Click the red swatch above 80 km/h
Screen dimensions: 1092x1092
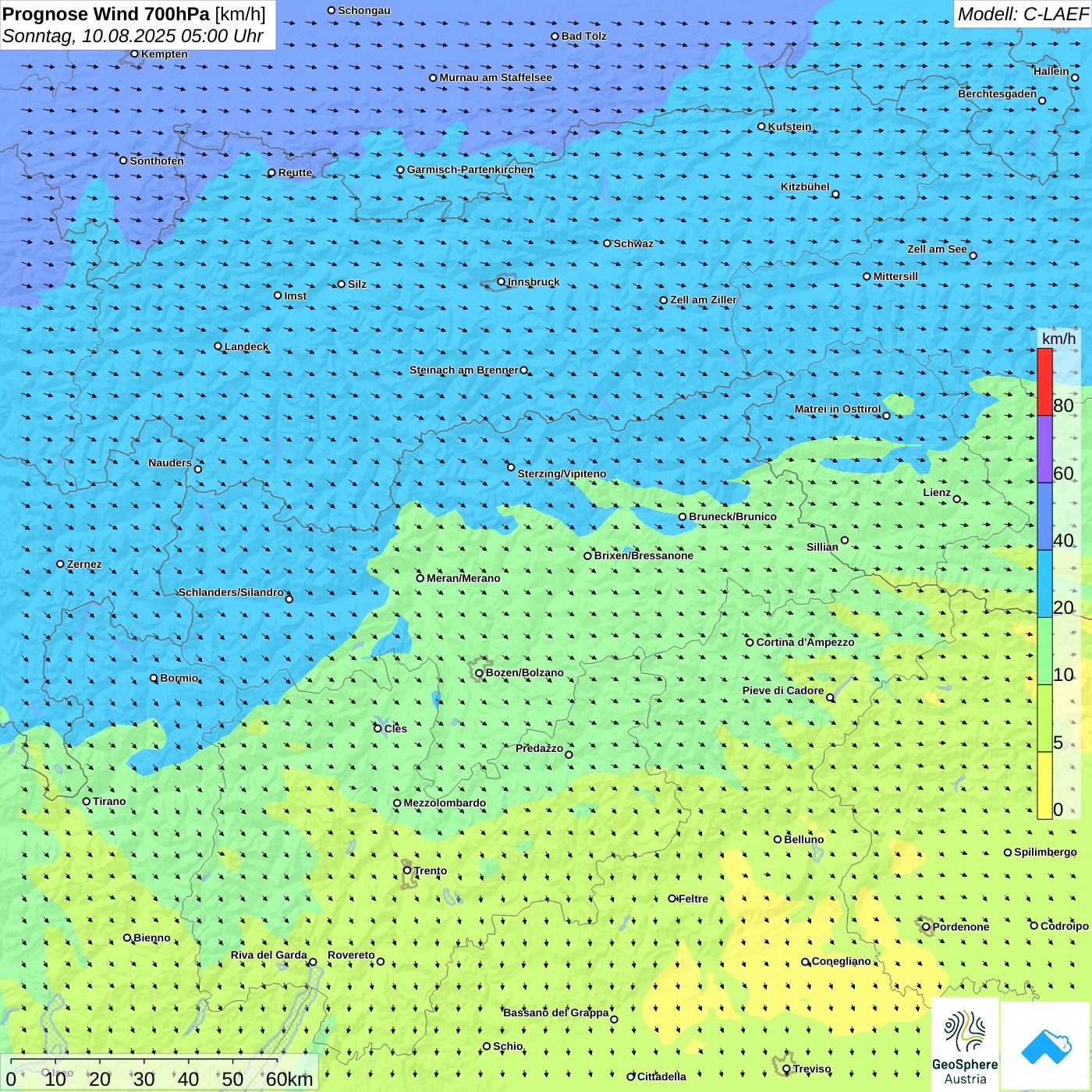click(1044, 381)
